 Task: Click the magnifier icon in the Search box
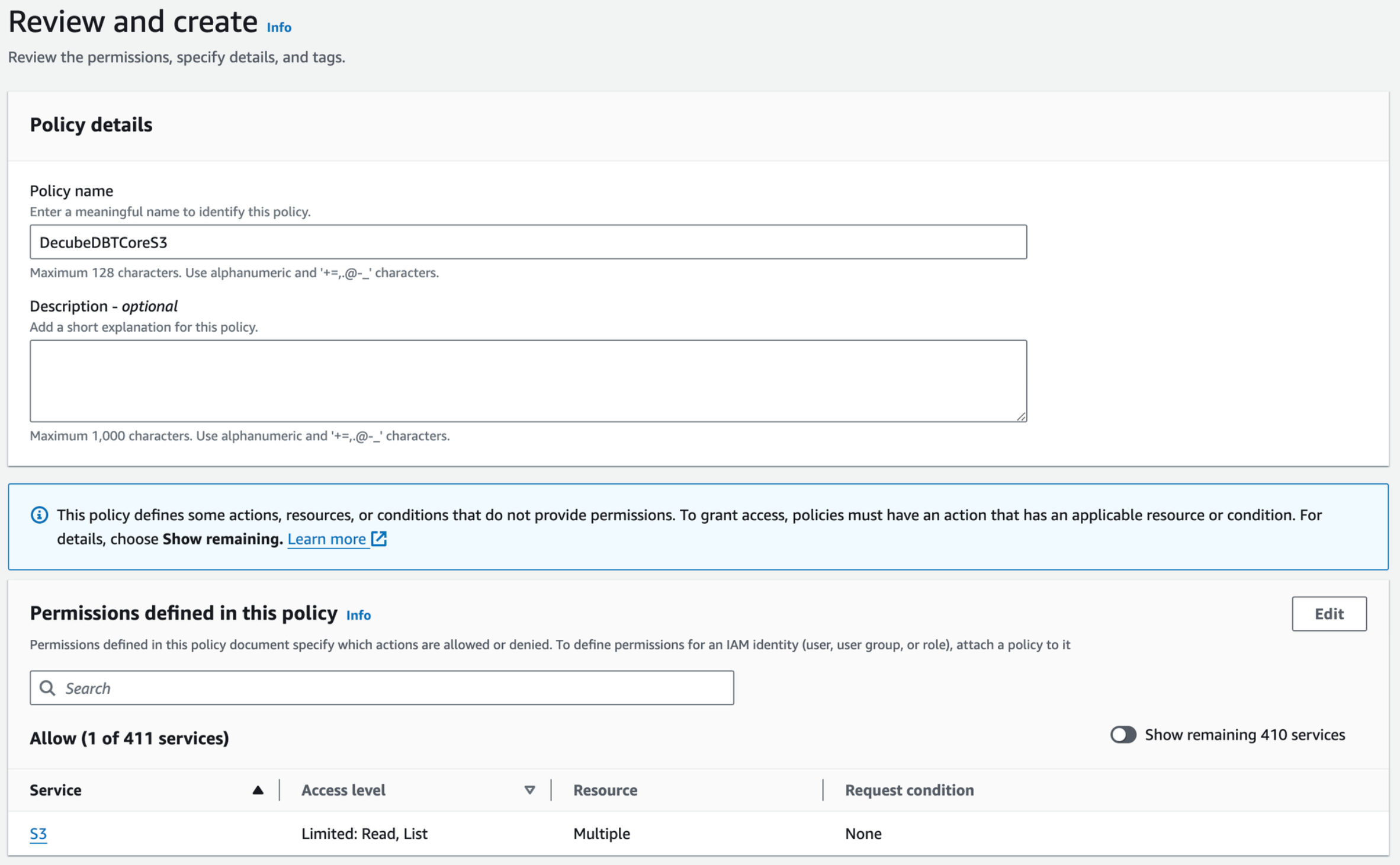[x=47, y=688]
